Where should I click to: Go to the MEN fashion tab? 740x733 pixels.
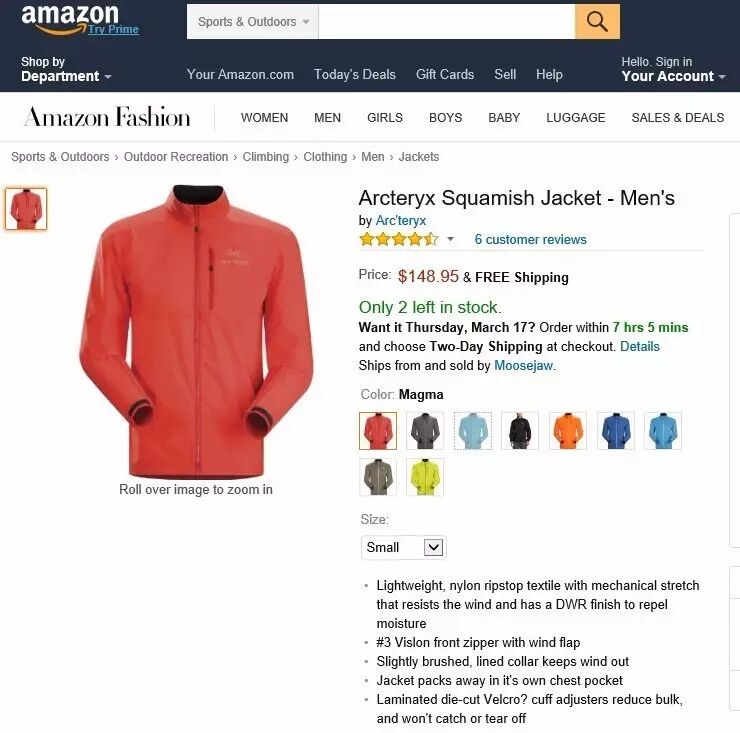pos(327,118)
